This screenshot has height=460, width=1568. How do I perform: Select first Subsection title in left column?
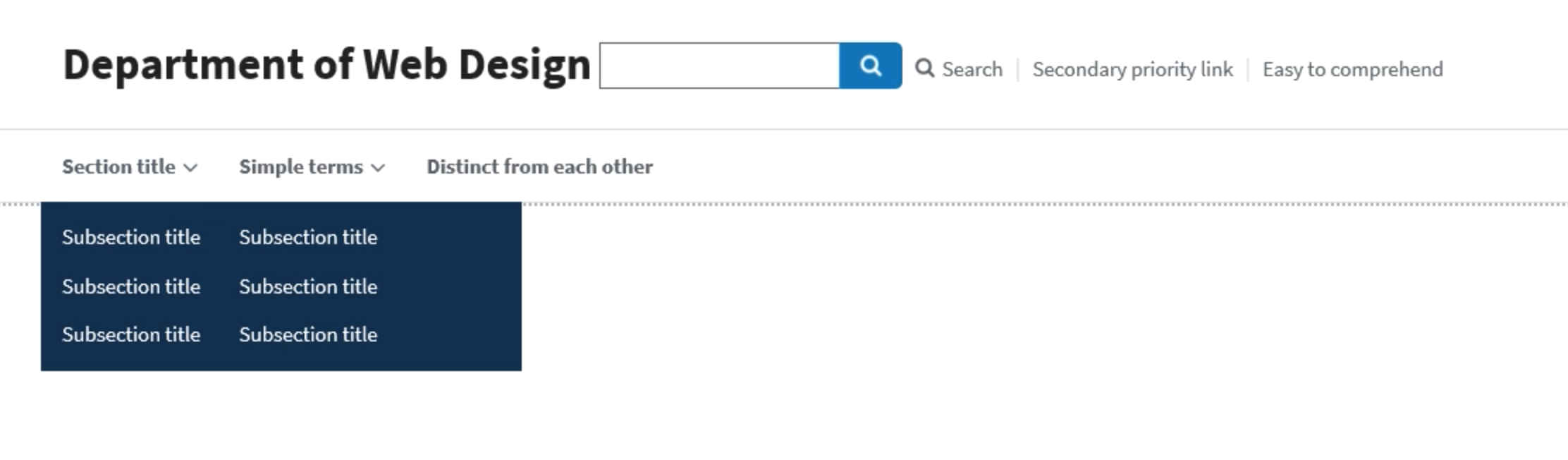tap(131, 237)
